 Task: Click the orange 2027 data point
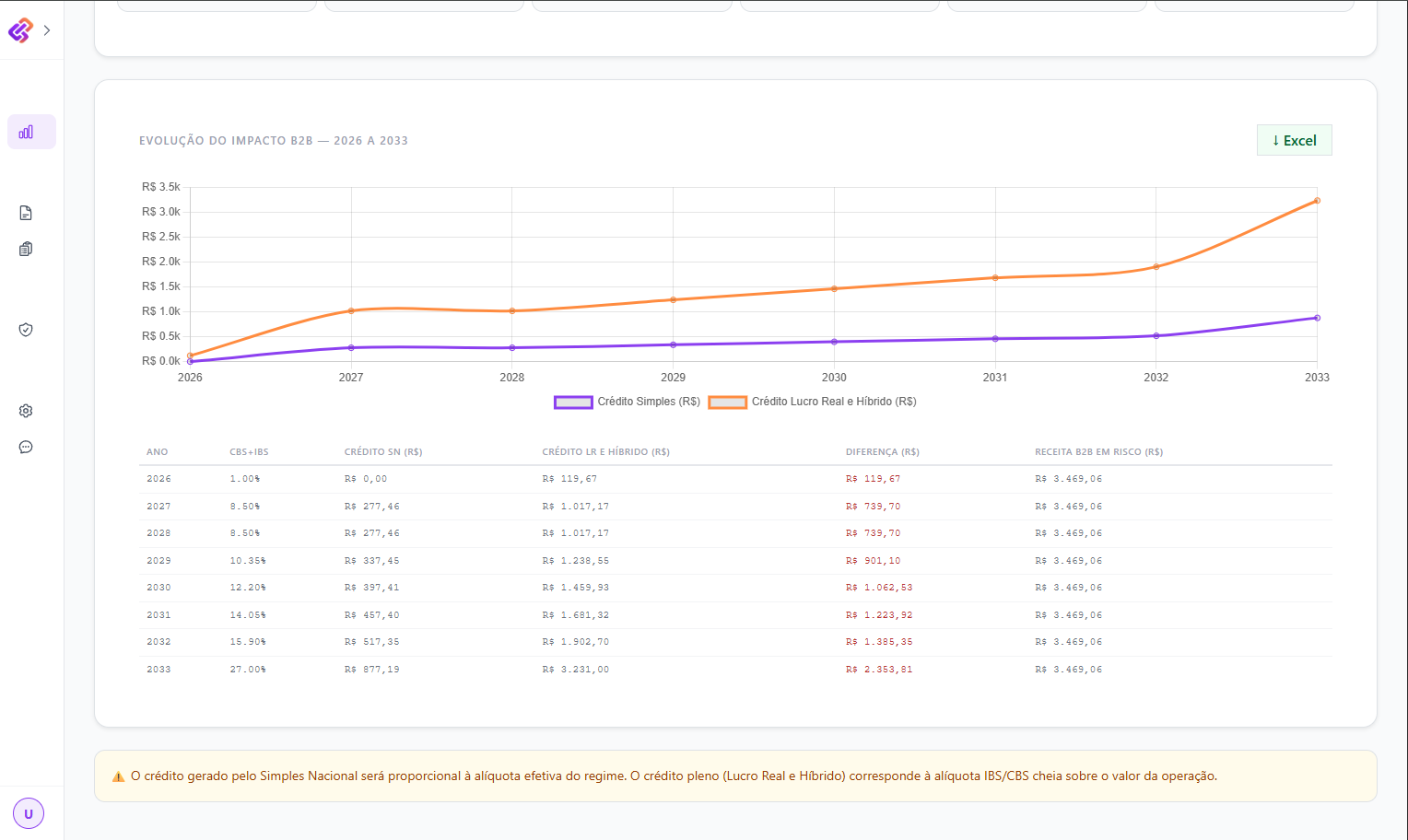click(x=351, y=310)
